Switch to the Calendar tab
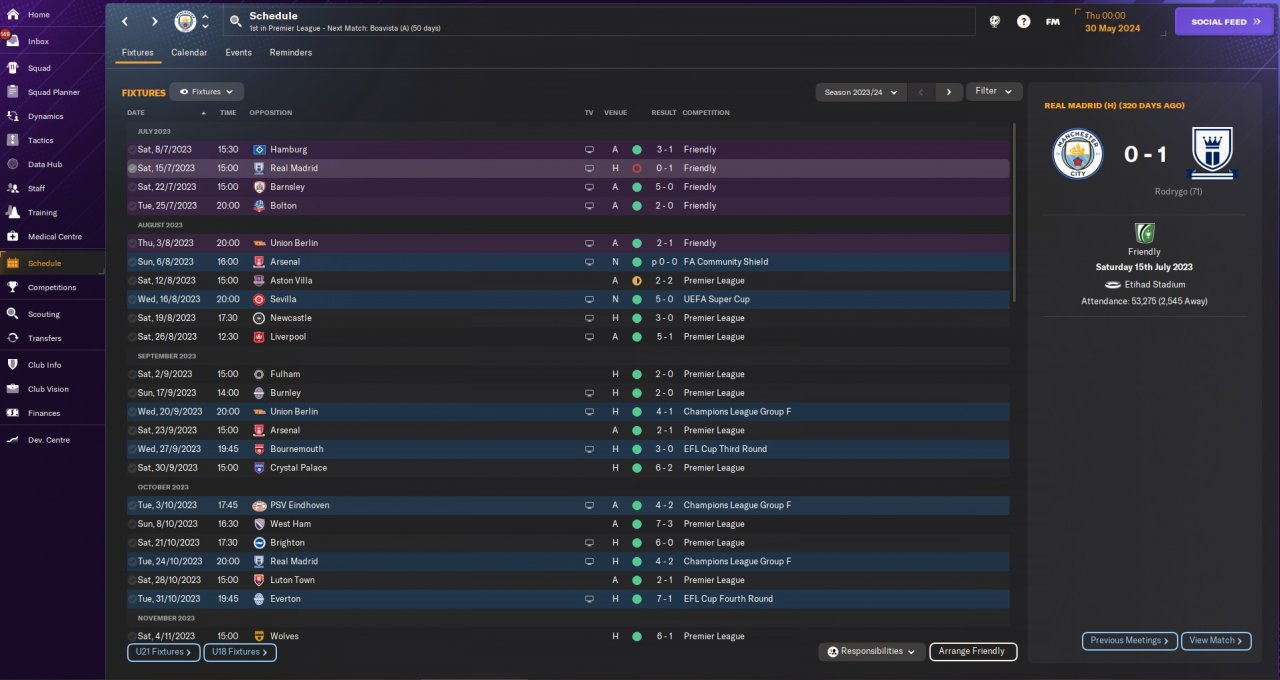 click(x=189, y=52)
